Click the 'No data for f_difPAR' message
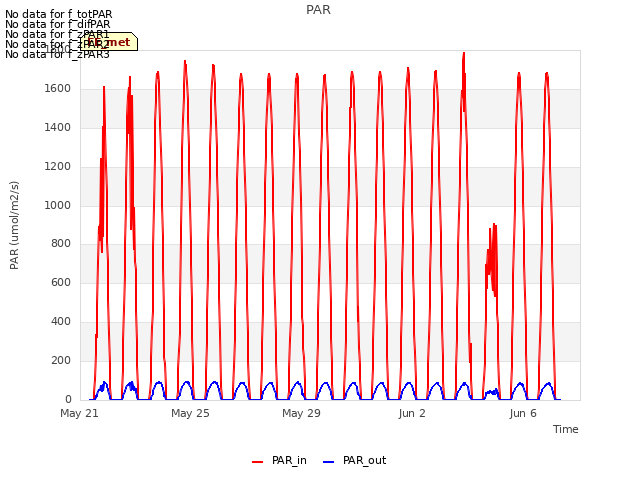The width and height of the screenshot is (640, 480). click(x=58, y=24)
